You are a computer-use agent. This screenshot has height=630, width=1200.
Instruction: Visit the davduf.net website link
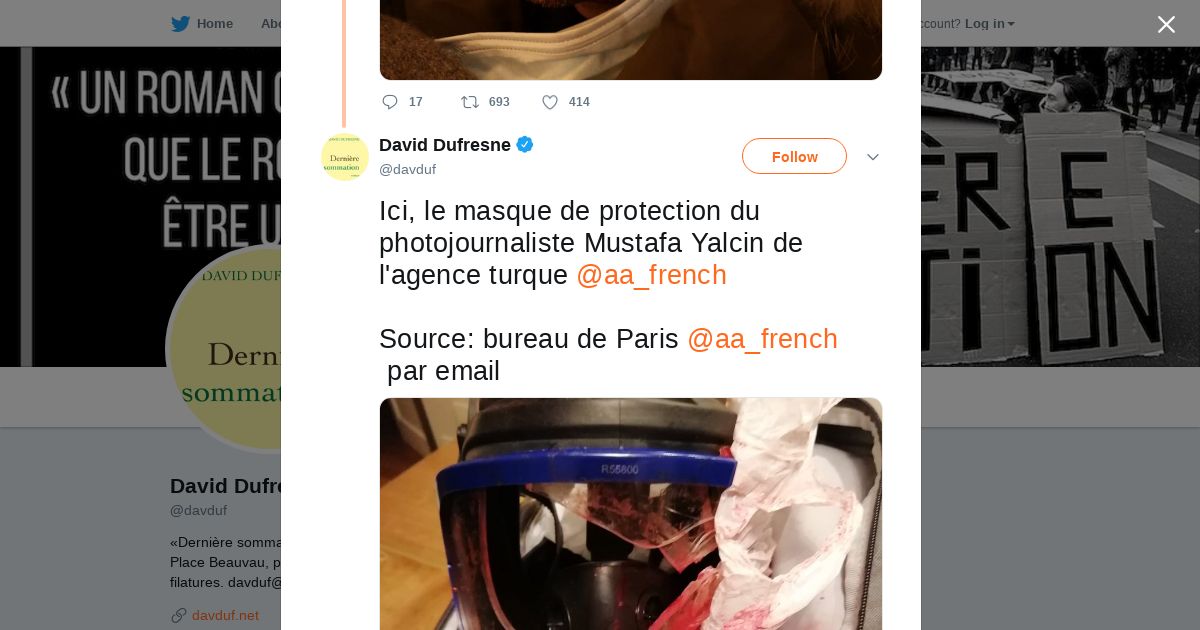click(x=225, y=615)
